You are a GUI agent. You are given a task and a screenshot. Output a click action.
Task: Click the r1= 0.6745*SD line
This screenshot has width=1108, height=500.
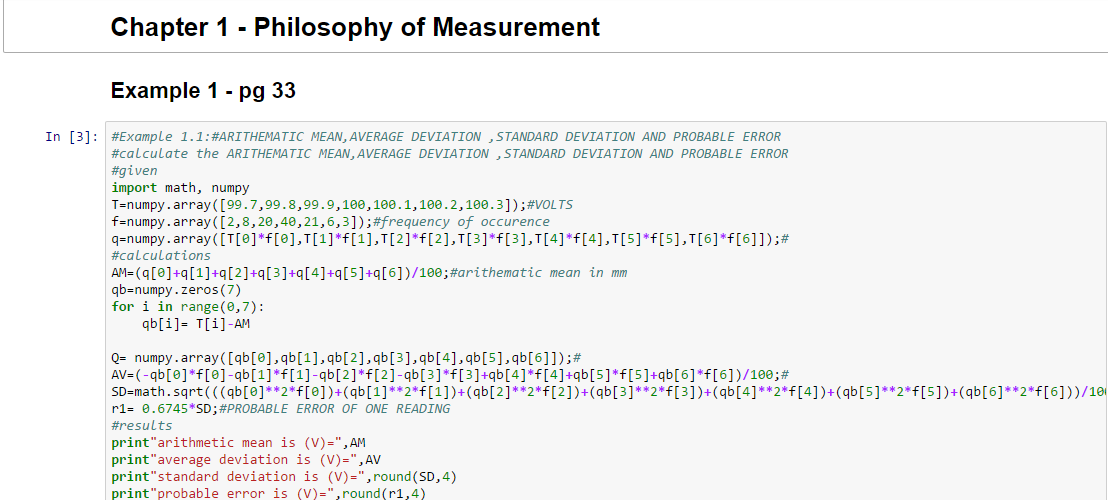pyautogui.click(x=280, y=409)
